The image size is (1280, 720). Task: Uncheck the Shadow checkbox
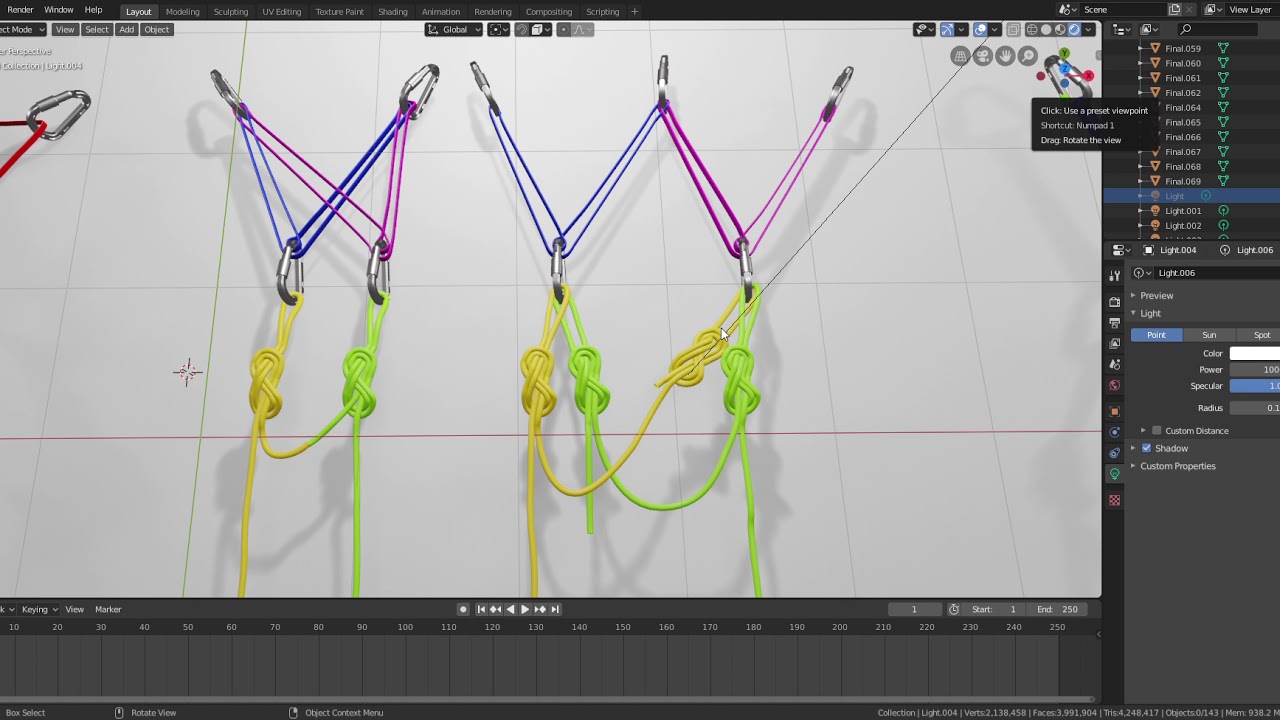point(1146,448)
